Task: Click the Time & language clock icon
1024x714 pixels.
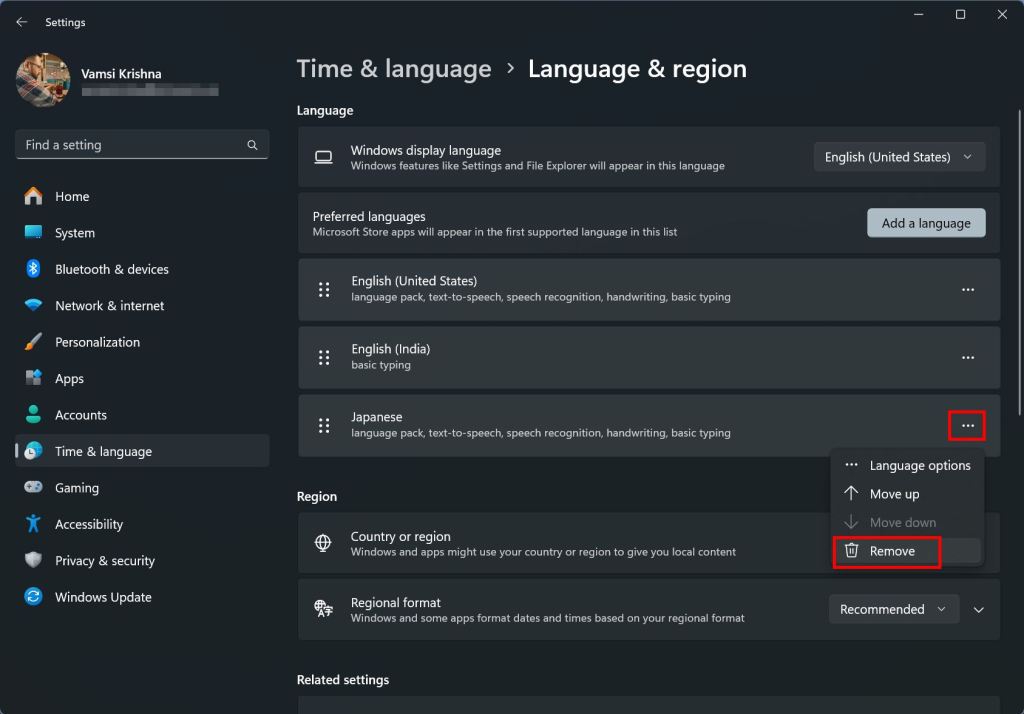Action: [x=33, y=451]
